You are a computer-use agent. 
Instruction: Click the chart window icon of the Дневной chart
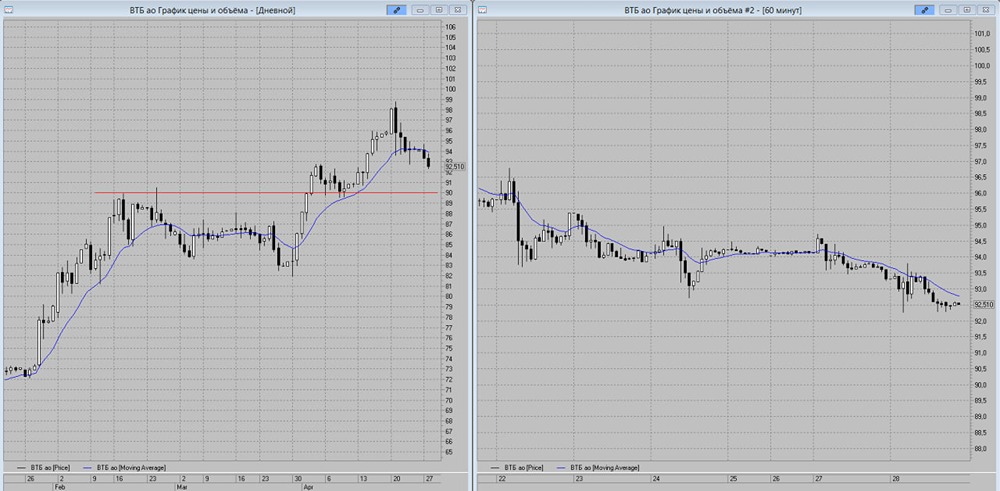click(x=8, y=10)
